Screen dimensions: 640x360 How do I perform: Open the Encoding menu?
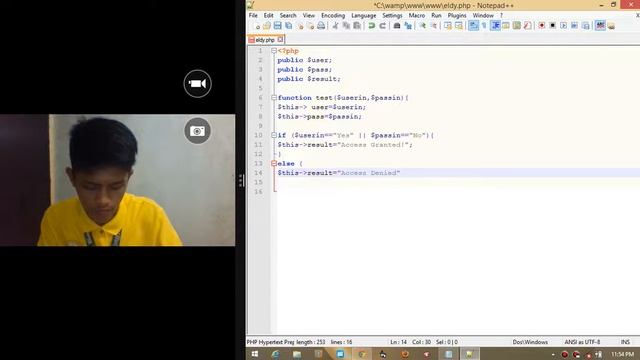[x=333, y=16]
